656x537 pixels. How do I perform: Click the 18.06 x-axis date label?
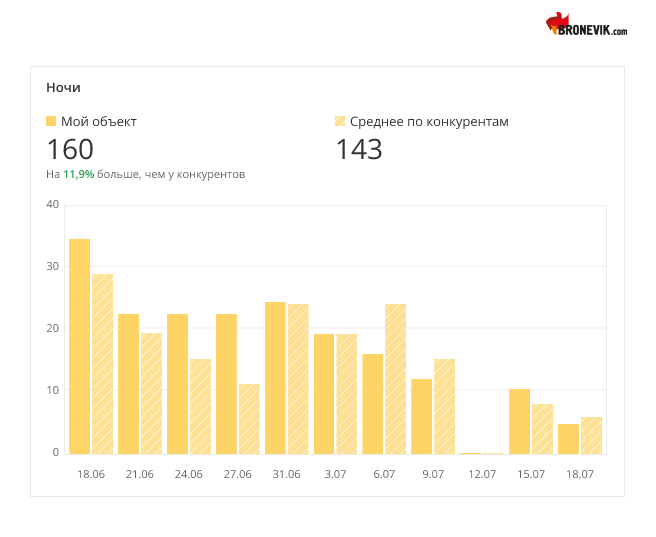click(x=91, y=475)
